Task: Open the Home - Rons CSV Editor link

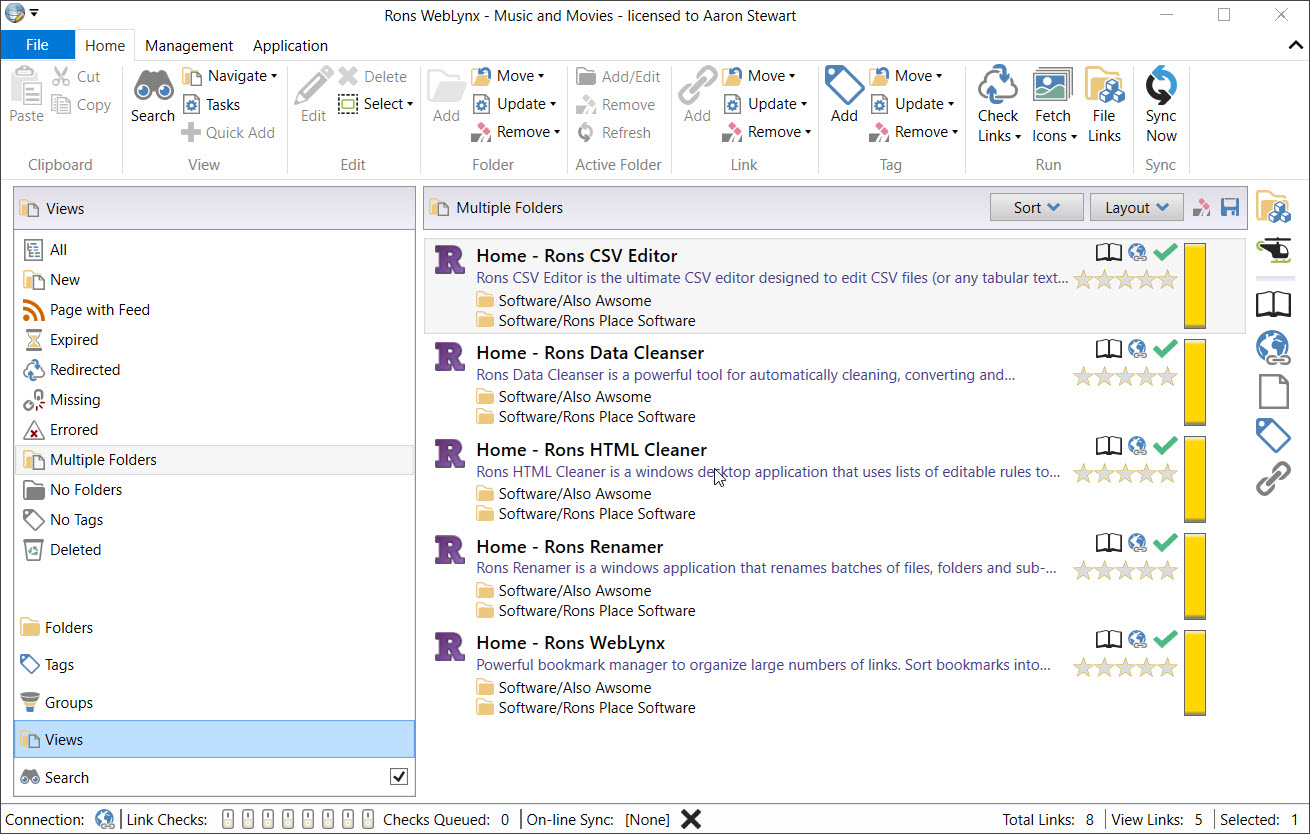Action: 577,256
